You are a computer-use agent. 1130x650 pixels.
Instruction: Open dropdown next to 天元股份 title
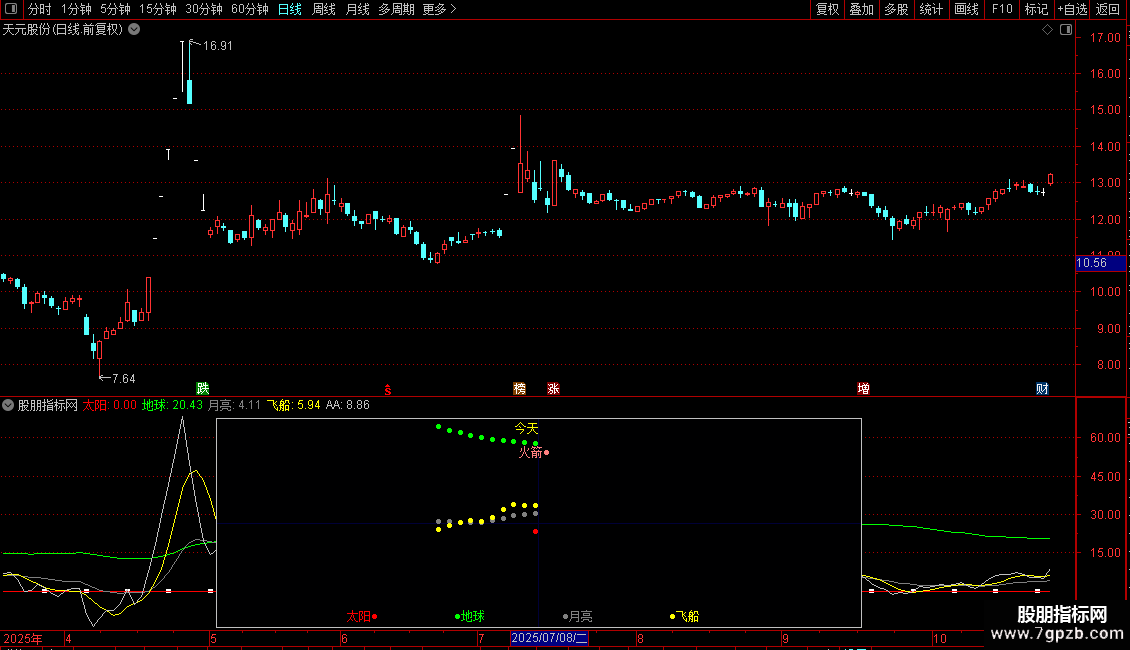point(134,30)
